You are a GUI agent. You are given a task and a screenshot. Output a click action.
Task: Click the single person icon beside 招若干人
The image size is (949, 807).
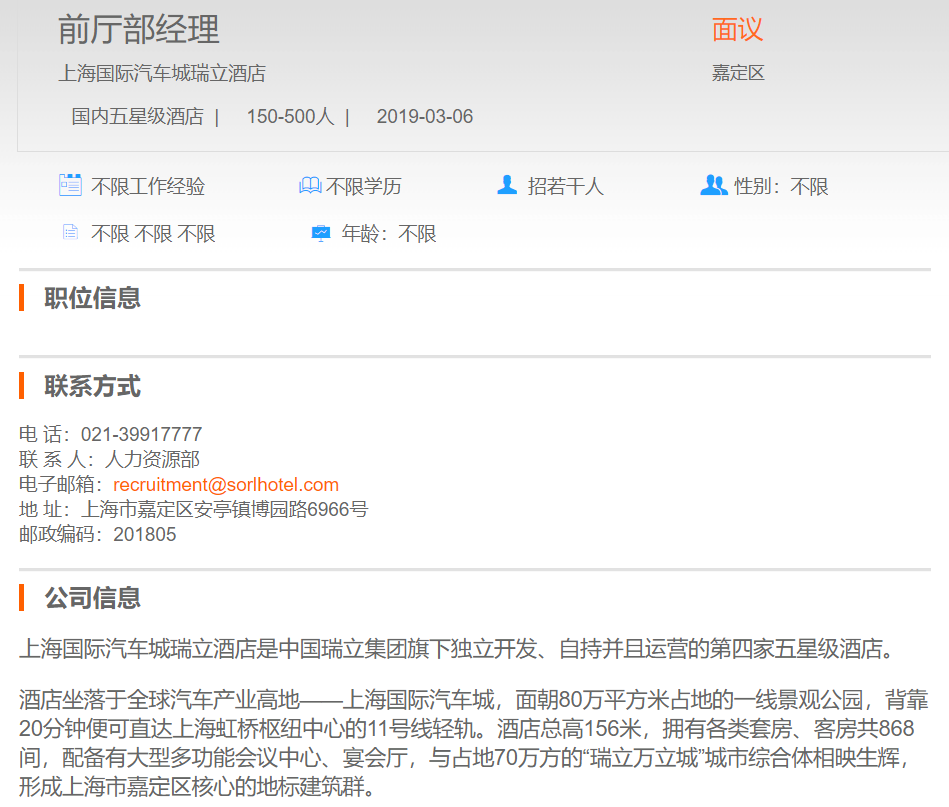click(507, 185)
